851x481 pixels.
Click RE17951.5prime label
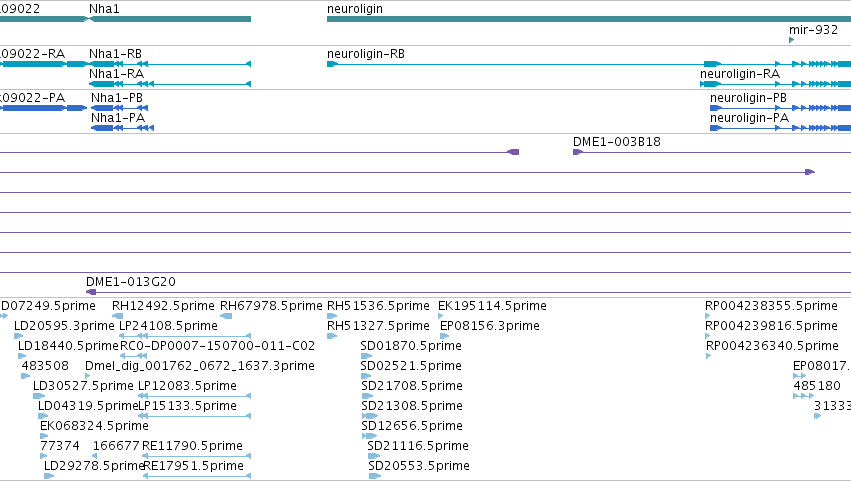(x=194, y=466)
